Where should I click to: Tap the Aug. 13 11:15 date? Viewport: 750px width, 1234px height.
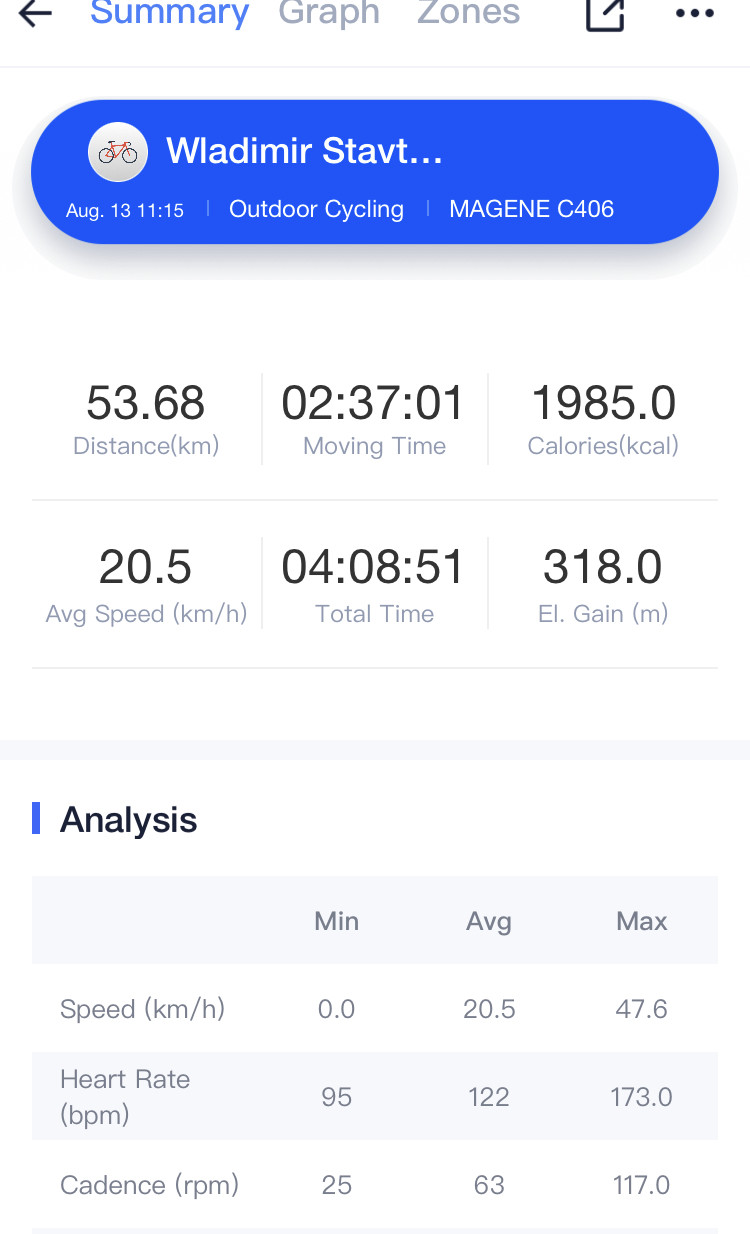click(x=125, y=210)
